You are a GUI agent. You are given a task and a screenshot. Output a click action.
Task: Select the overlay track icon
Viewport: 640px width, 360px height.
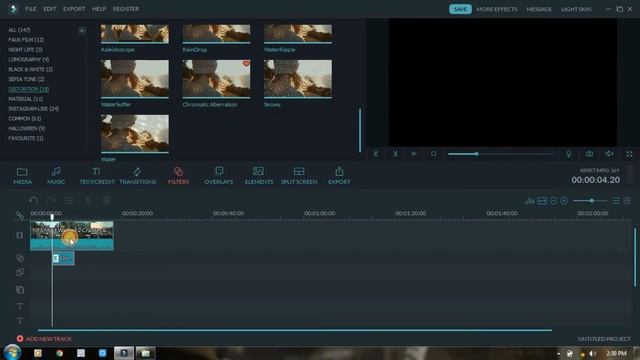click(x=20, y=272)
